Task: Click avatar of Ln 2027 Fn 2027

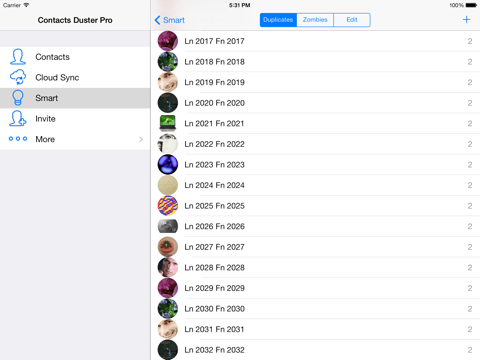Action: [168, 247]
